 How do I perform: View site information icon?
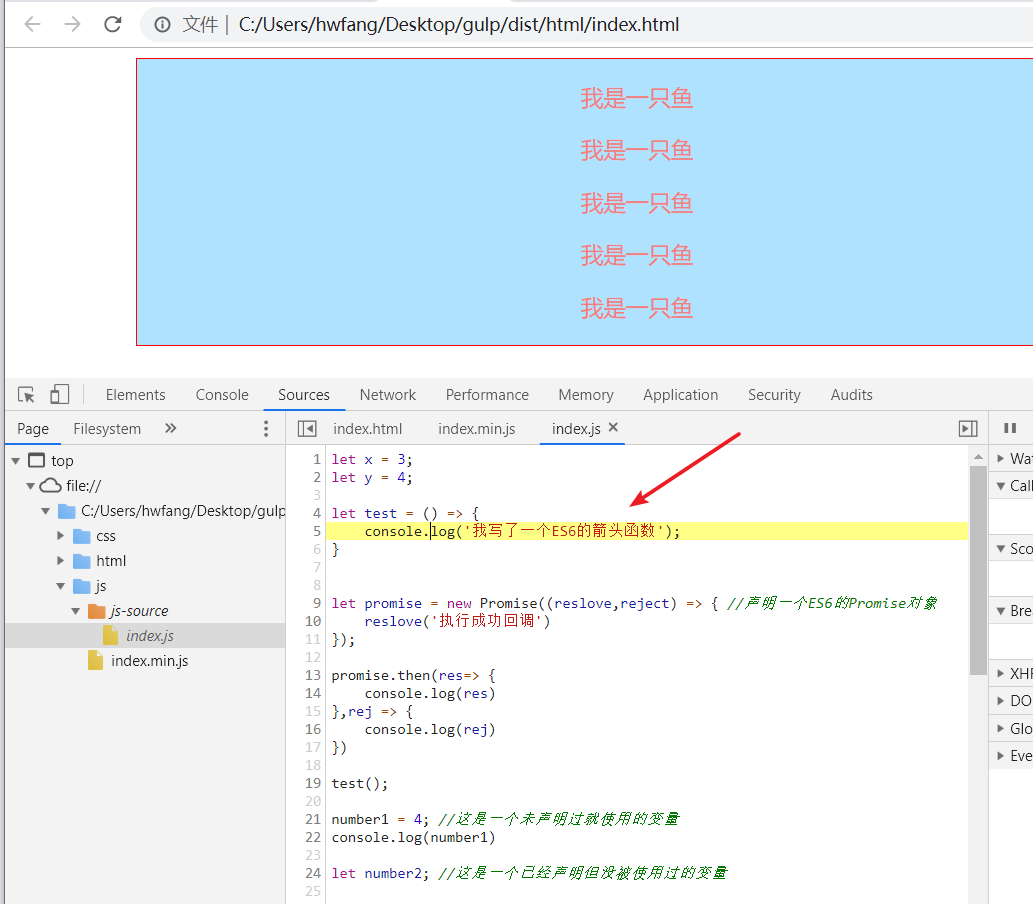[162, 25]
